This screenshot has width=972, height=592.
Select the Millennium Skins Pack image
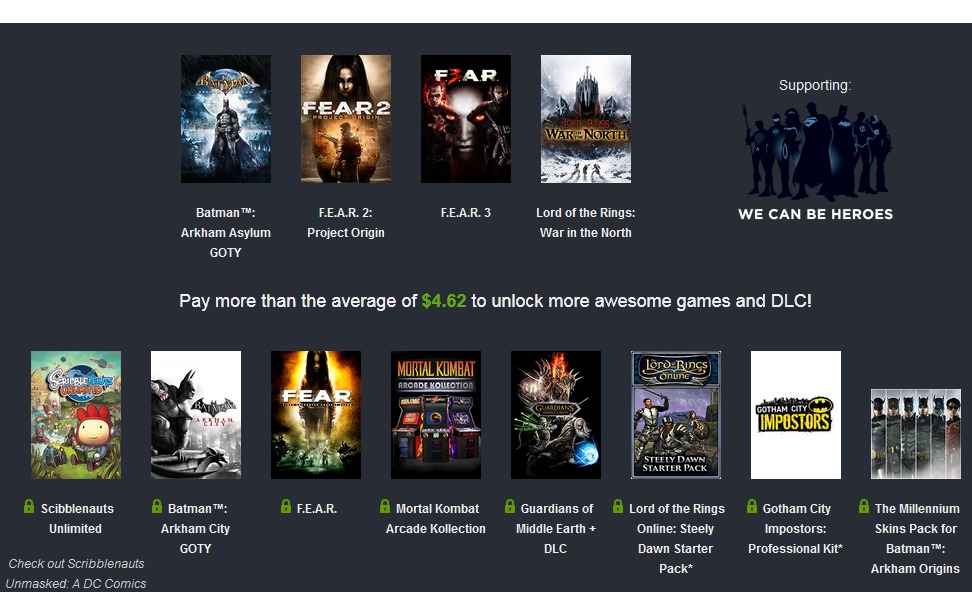point(916,434)
